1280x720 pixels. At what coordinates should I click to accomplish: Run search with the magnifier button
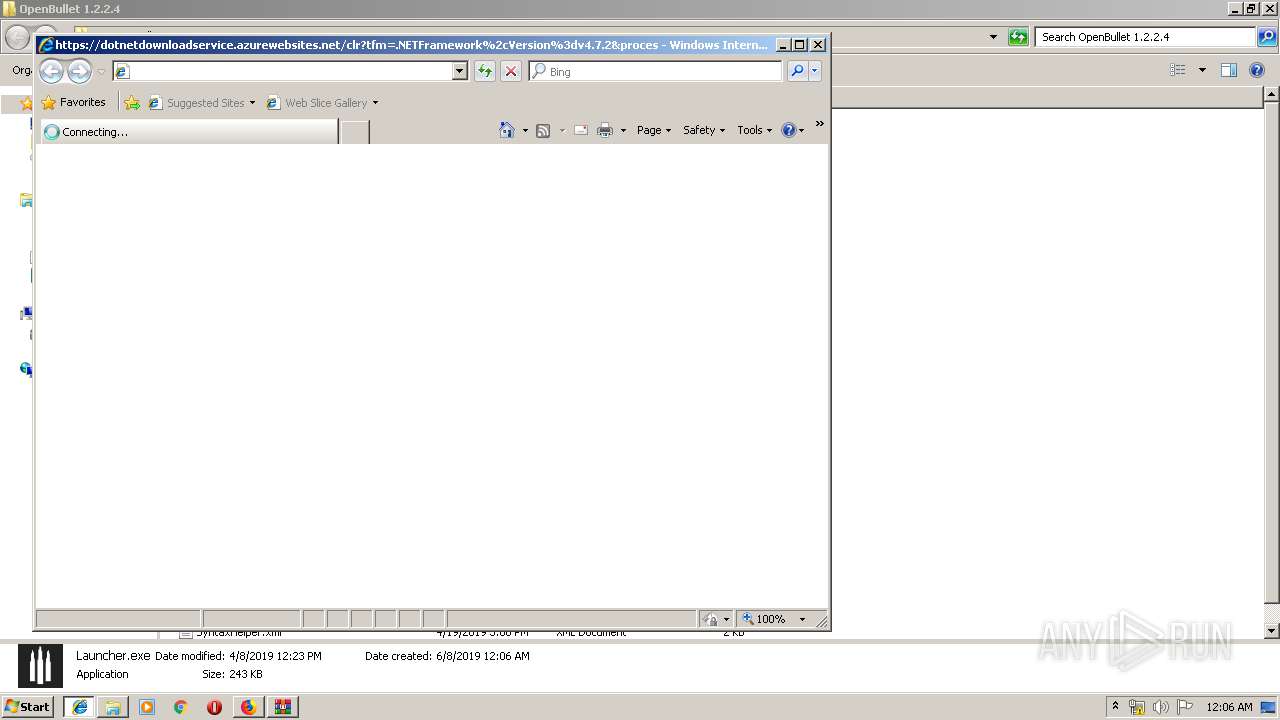coord(797,71)
